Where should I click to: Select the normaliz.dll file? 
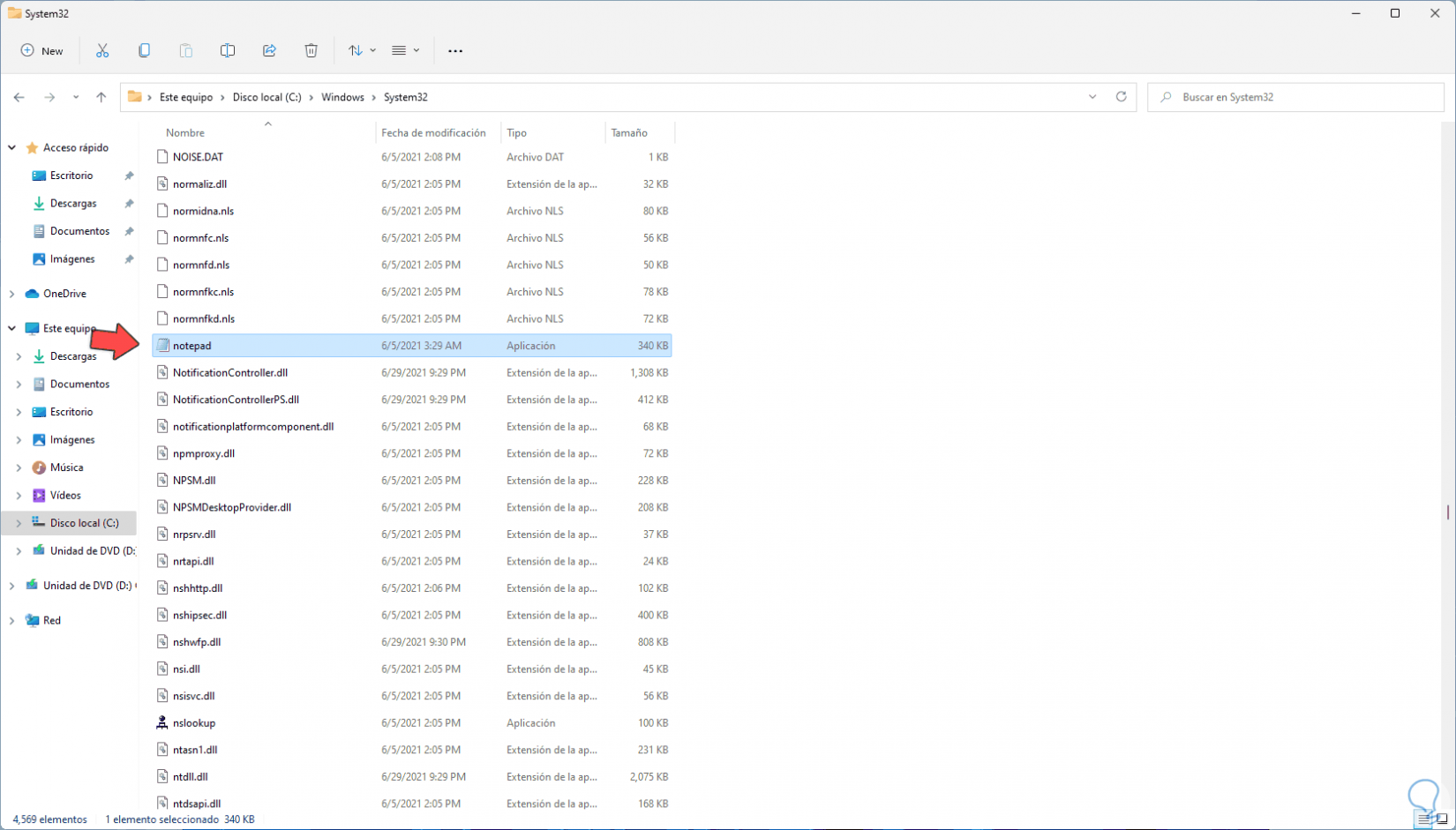point(411,184)
